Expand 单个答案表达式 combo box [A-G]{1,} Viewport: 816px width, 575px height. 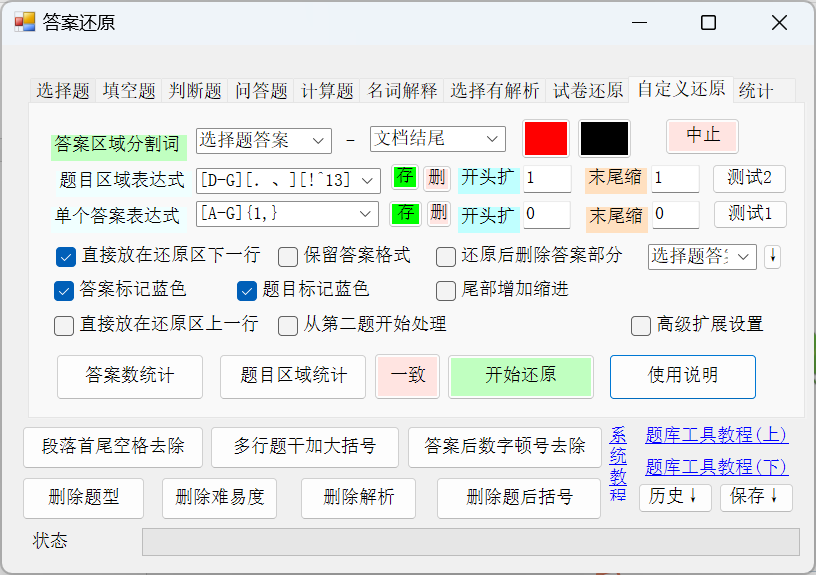click(287, 214)
